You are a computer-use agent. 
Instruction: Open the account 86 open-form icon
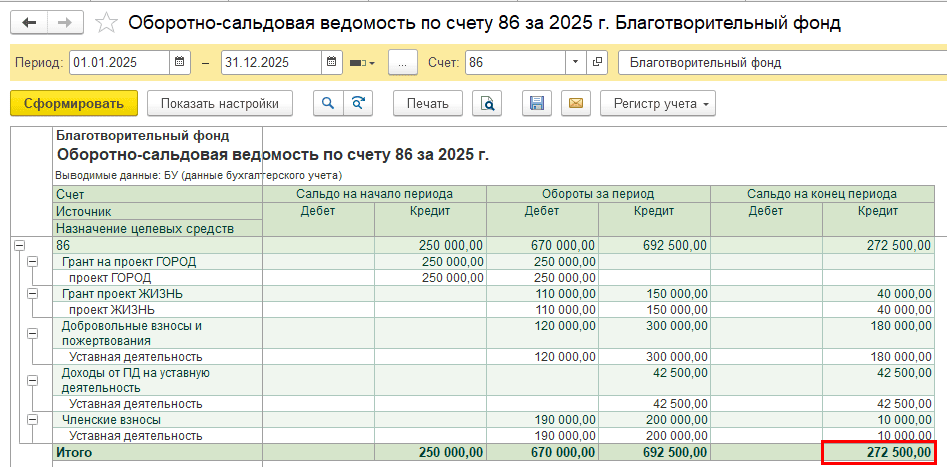(x=598, y=62)
